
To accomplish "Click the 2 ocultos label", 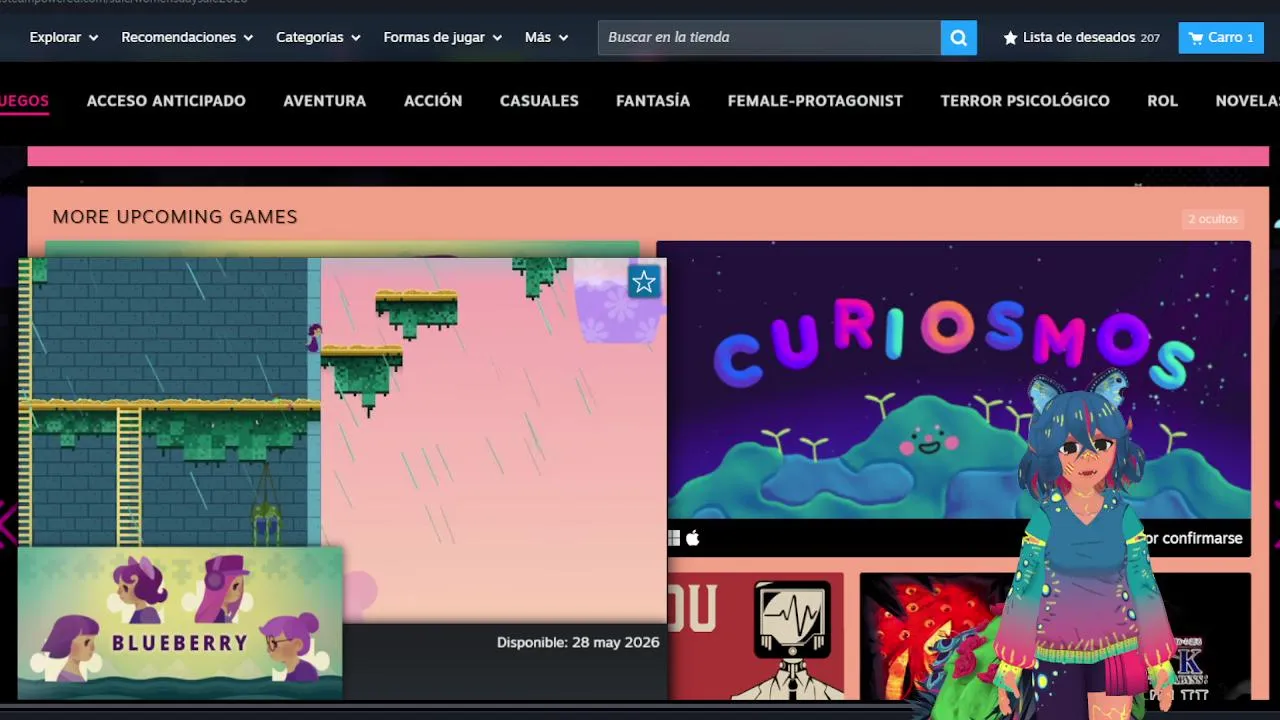I will point(1213,219).
